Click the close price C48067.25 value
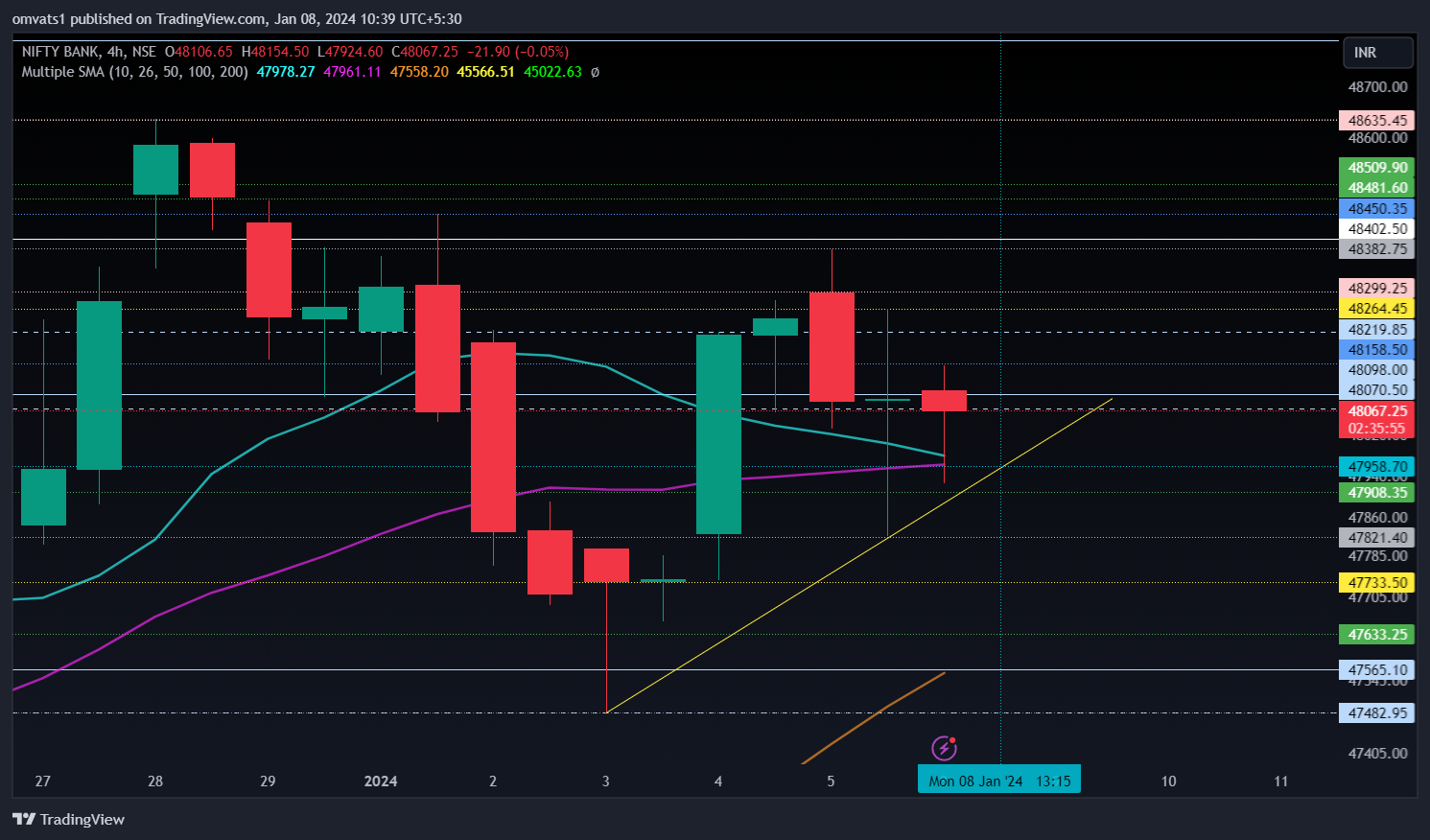The width and height of the screenshot is (1430, 840). (x=425, y=52)
